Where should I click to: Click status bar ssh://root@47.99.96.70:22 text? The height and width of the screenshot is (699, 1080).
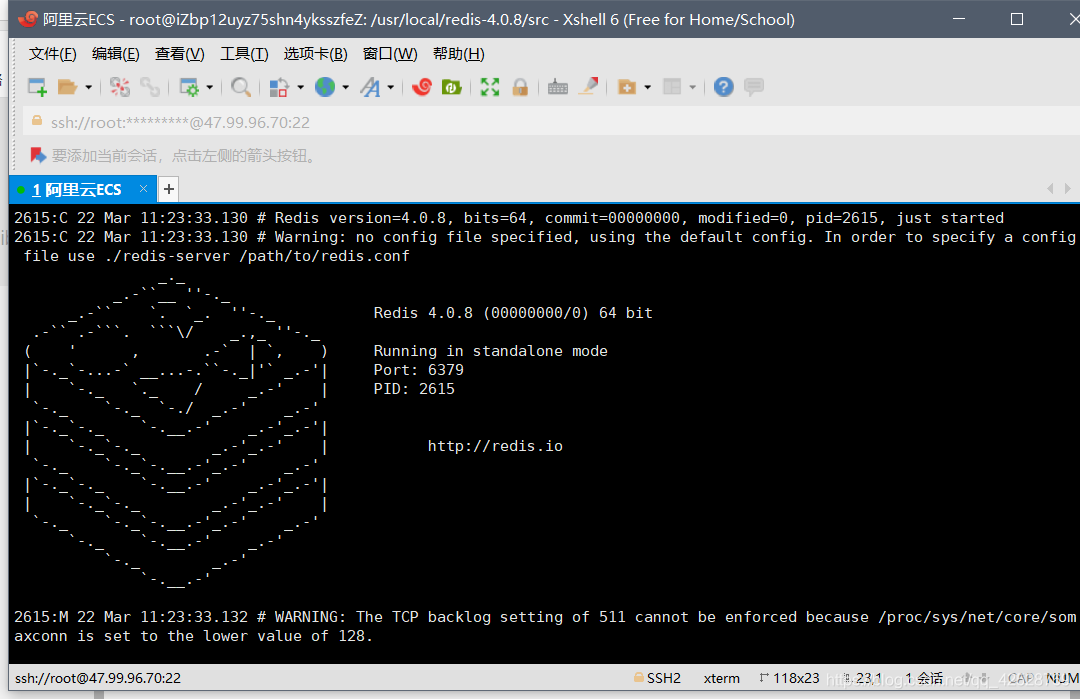(98, 678)
